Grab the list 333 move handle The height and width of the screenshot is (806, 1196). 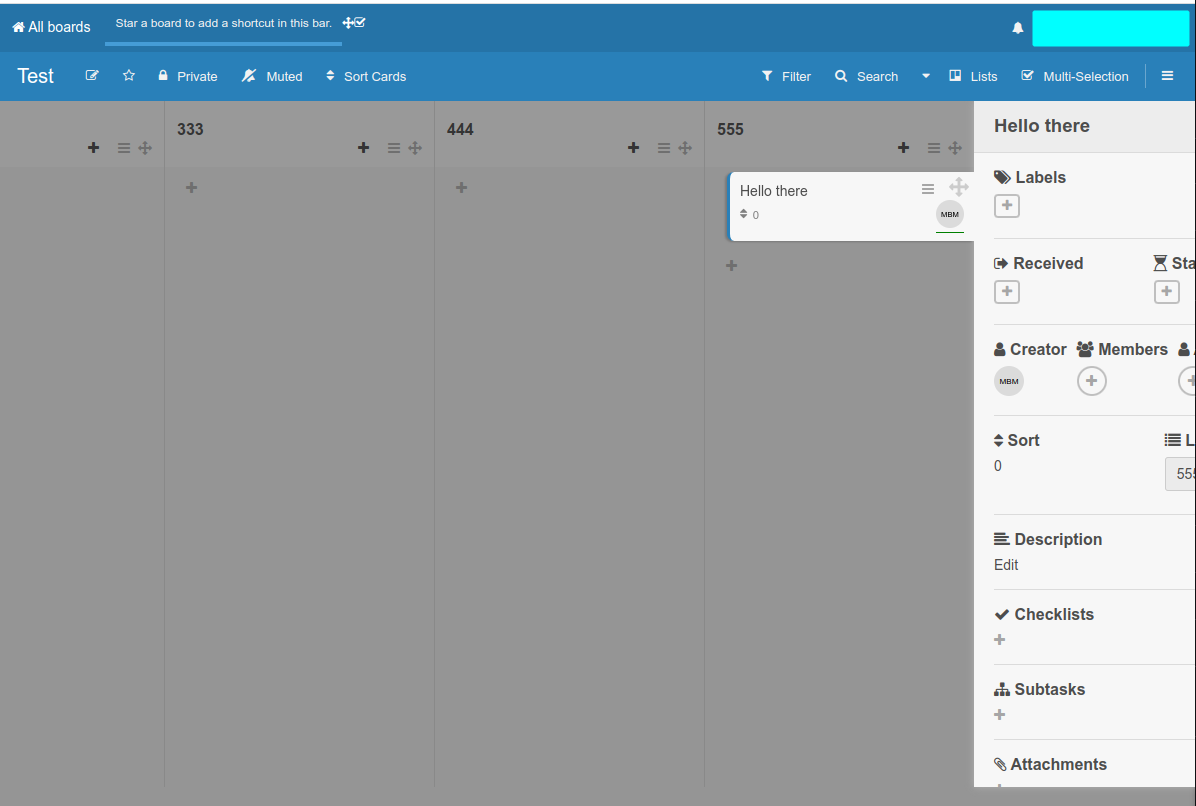coord(415,148)
